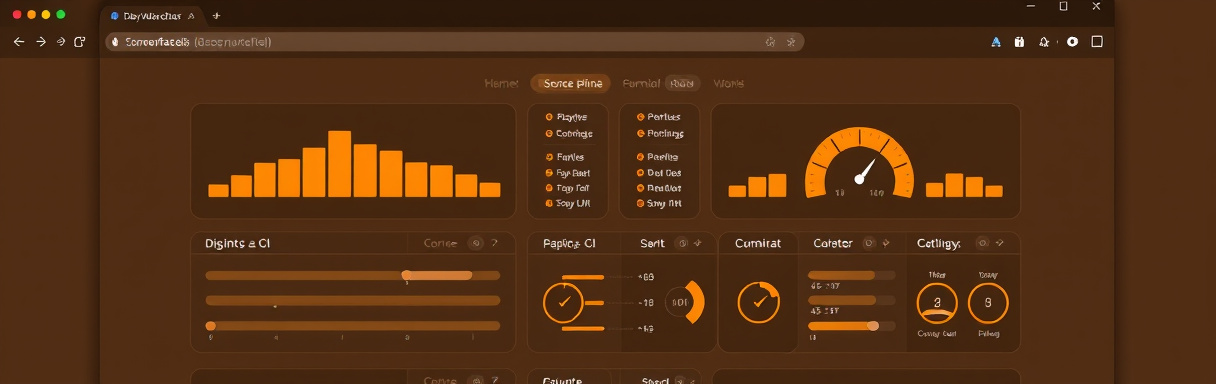Click the circular dial labeled 8 under Cetlingy
This screenshot has width=1216, height=384.
click(x=988, y=302)
